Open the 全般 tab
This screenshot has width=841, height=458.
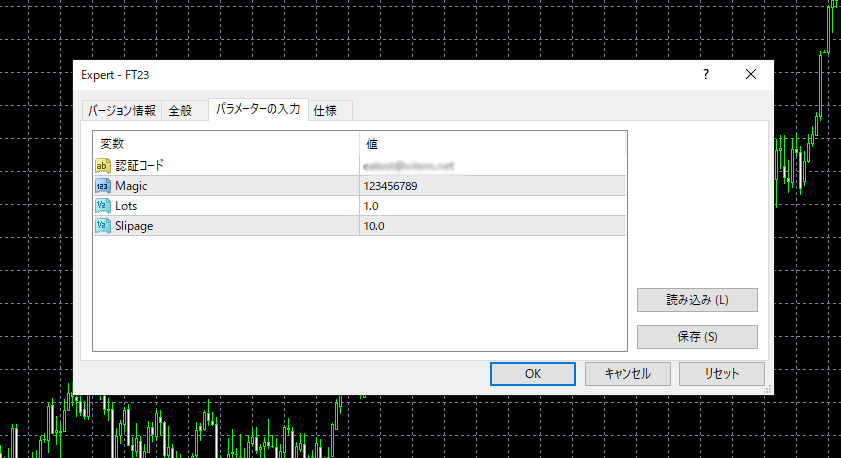tap(180, 111)
